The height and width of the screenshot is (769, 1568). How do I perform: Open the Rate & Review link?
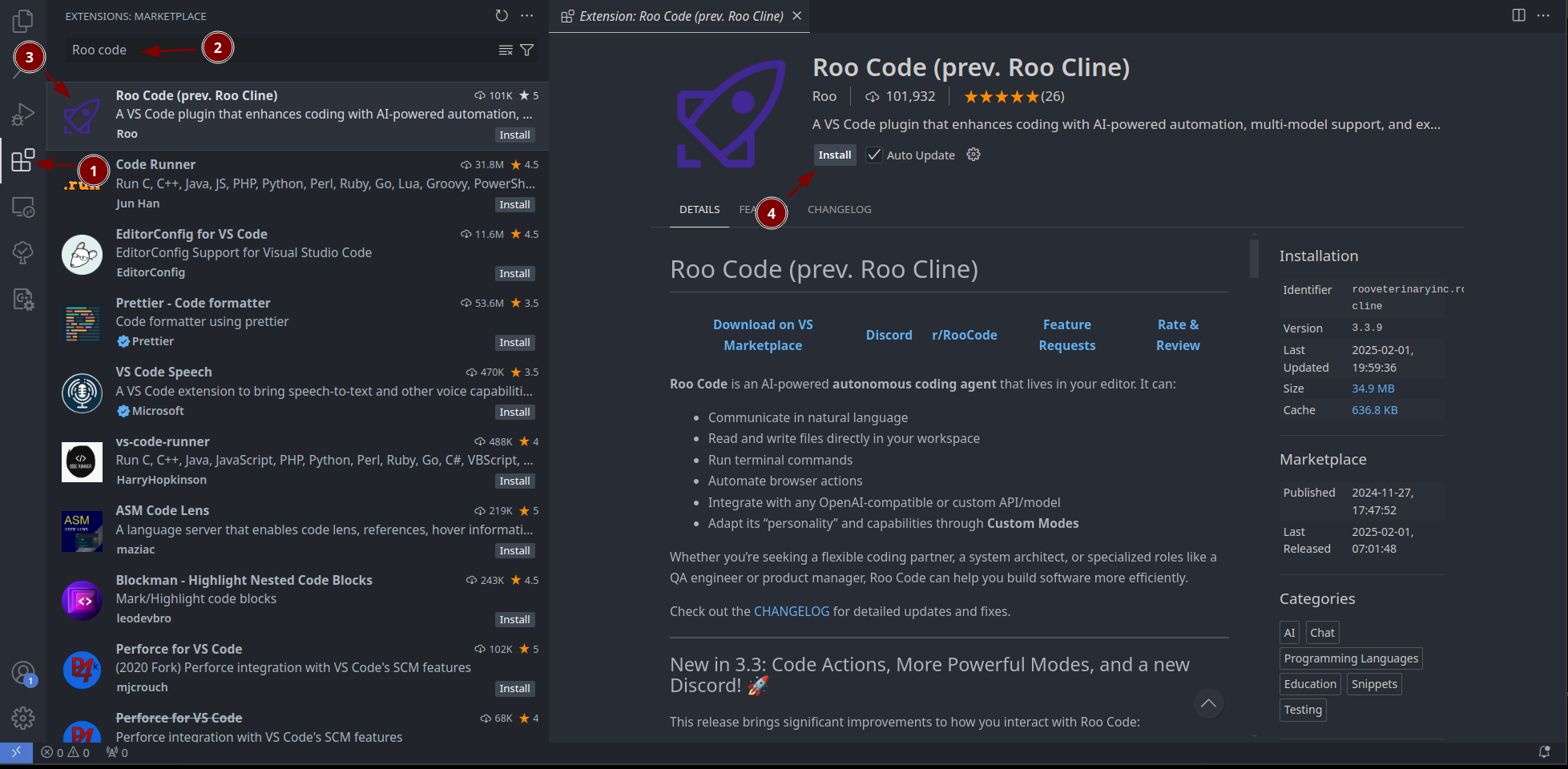1178,335
